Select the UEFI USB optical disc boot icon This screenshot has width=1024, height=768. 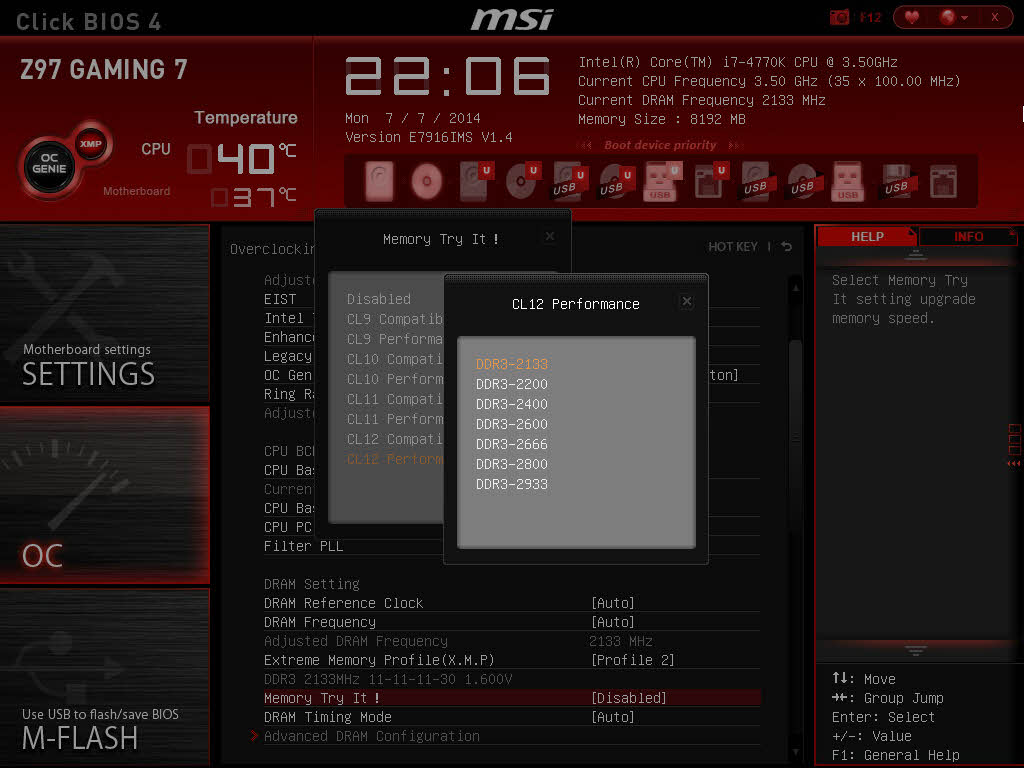[616, 181]
